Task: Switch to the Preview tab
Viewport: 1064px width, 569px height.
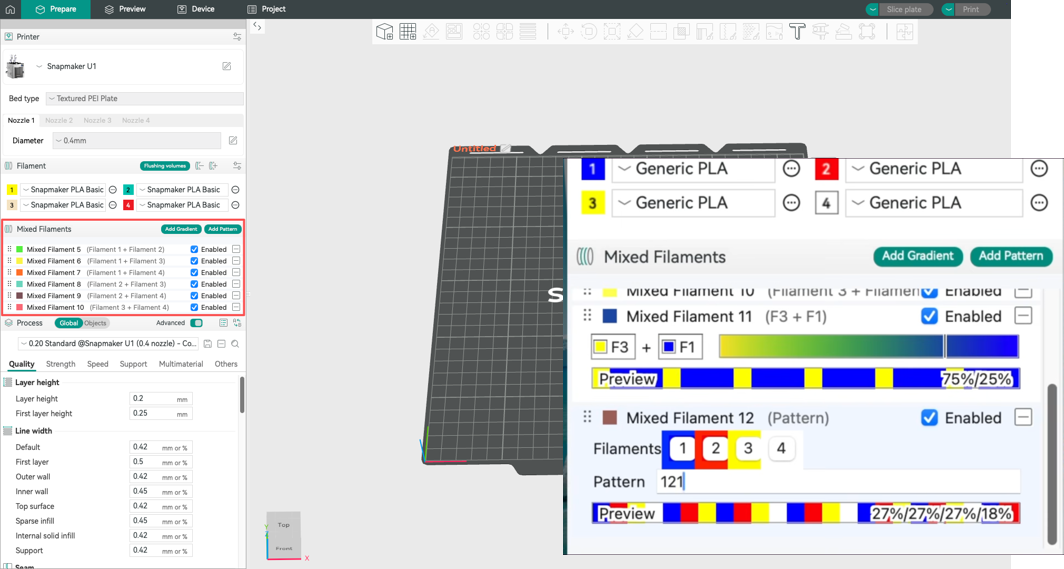Action: pyautogui.click(x=125, y=9)
